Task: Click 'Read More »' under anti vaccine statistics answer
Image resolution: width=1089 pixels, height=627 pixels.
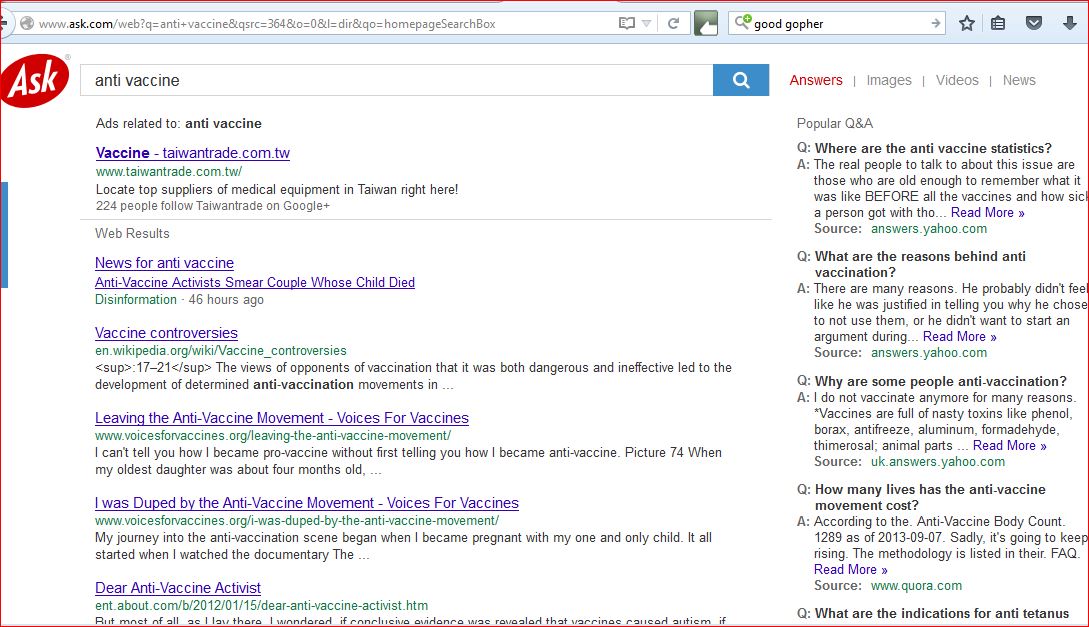Action: click(987, 212)
